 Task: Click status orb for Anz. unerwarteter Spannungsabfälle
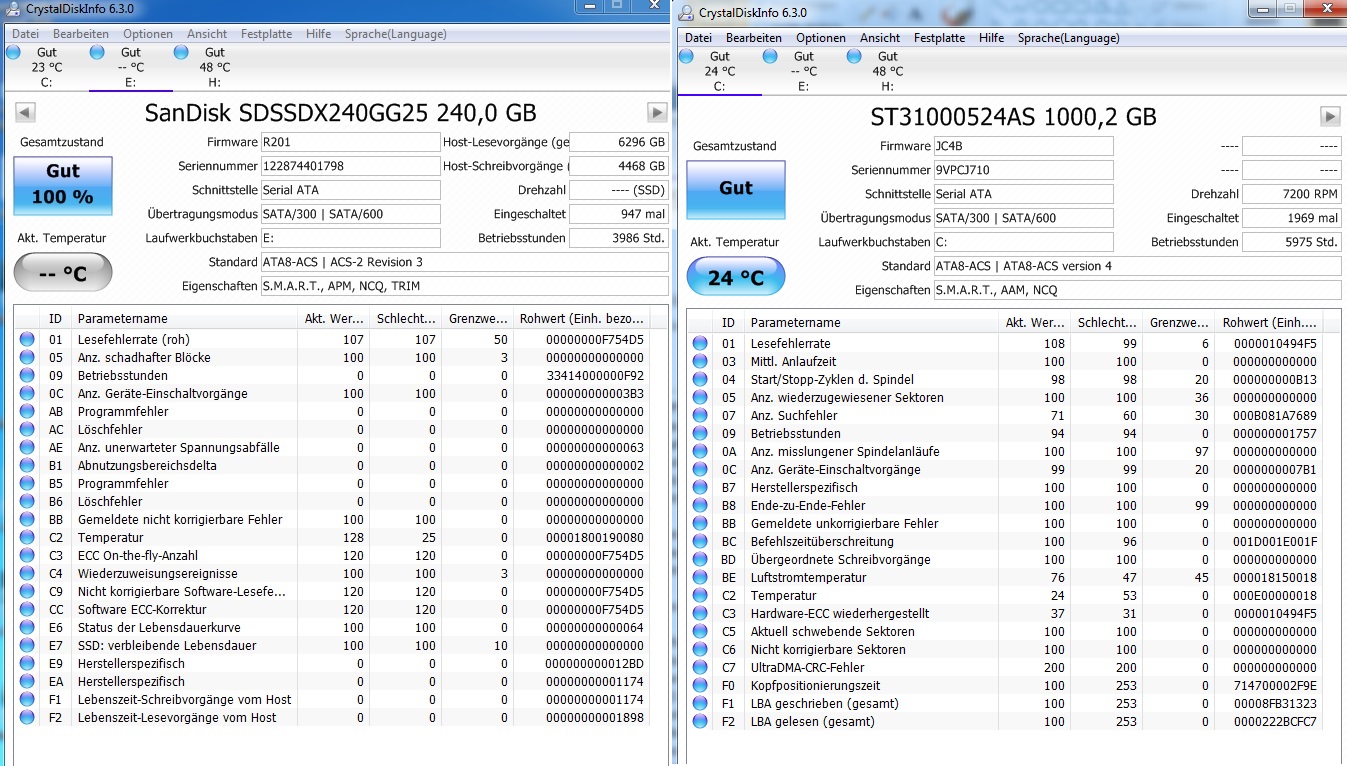(27, 448)
